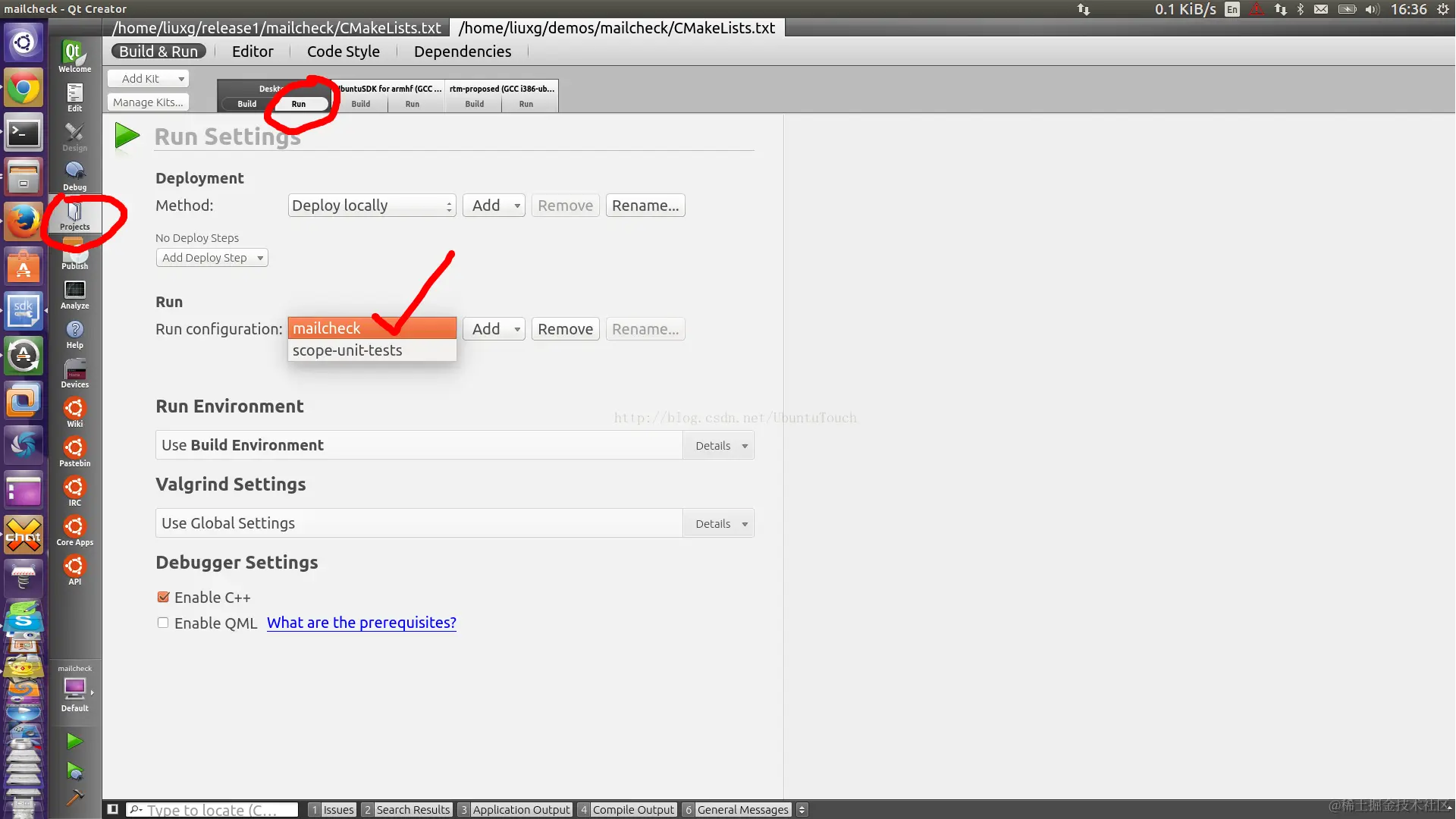
Task: Expand the Add Deploy Step dropdown
Action: point(212,258)
